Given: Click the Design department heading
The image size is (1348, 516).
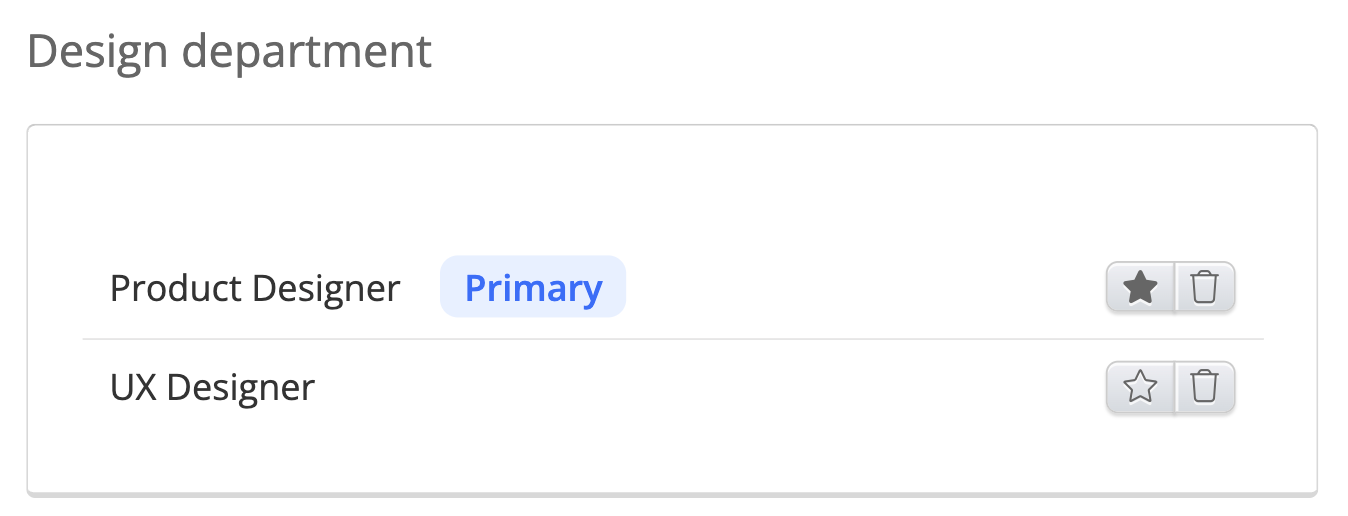Looking at the screenshot, I should (230, 51).
